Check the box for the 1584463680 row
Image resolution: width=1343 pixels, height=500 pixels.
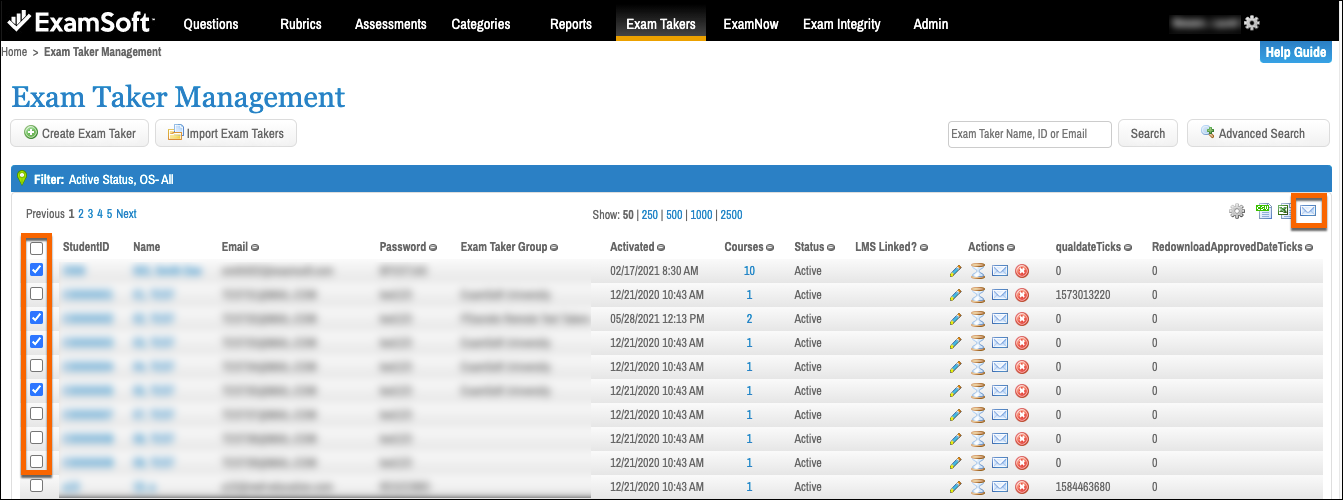(x=37, y=486)
